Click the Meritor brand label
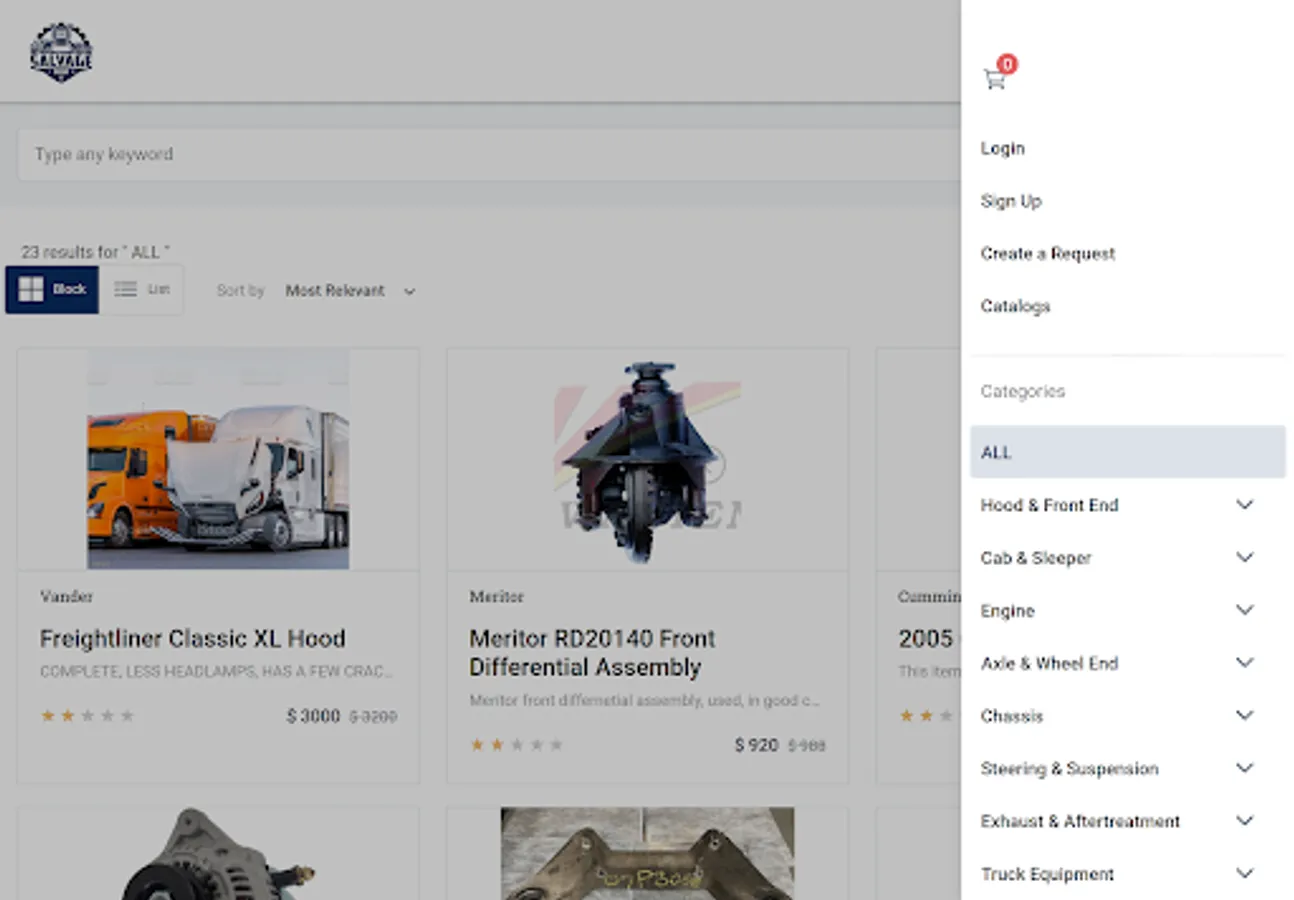 496,597
